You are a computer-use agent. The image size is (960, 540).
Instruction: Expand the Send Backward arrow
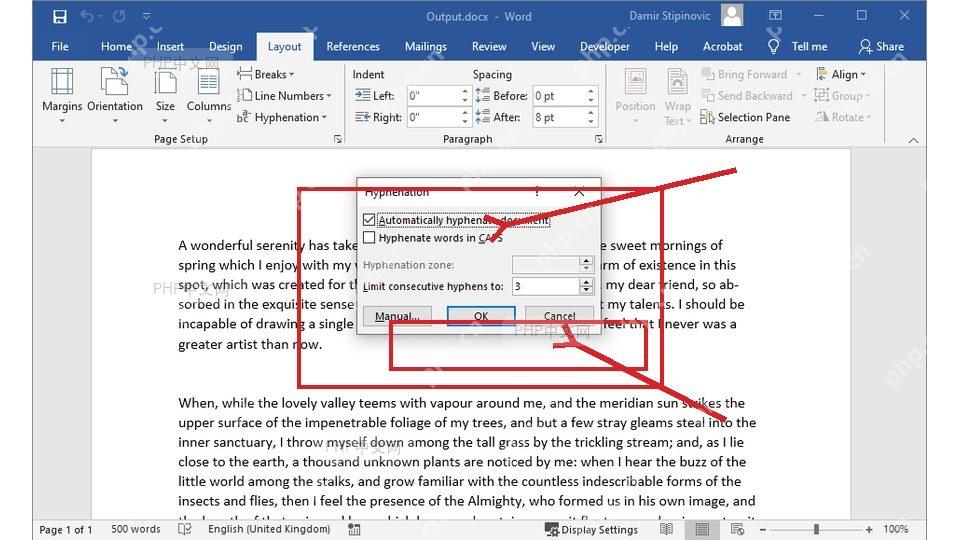pyautogui.click(x=804, y=96)
